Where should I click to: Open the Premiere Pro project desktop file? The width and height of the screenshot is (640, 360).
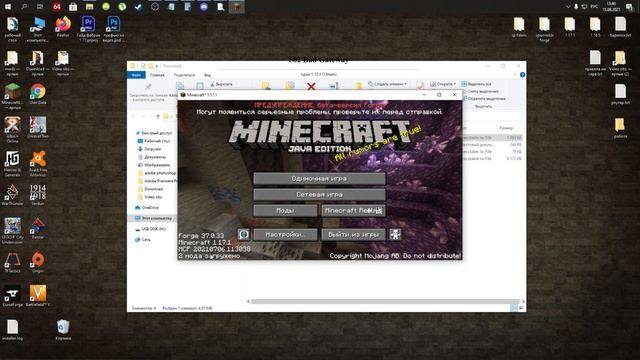point(88,29)
